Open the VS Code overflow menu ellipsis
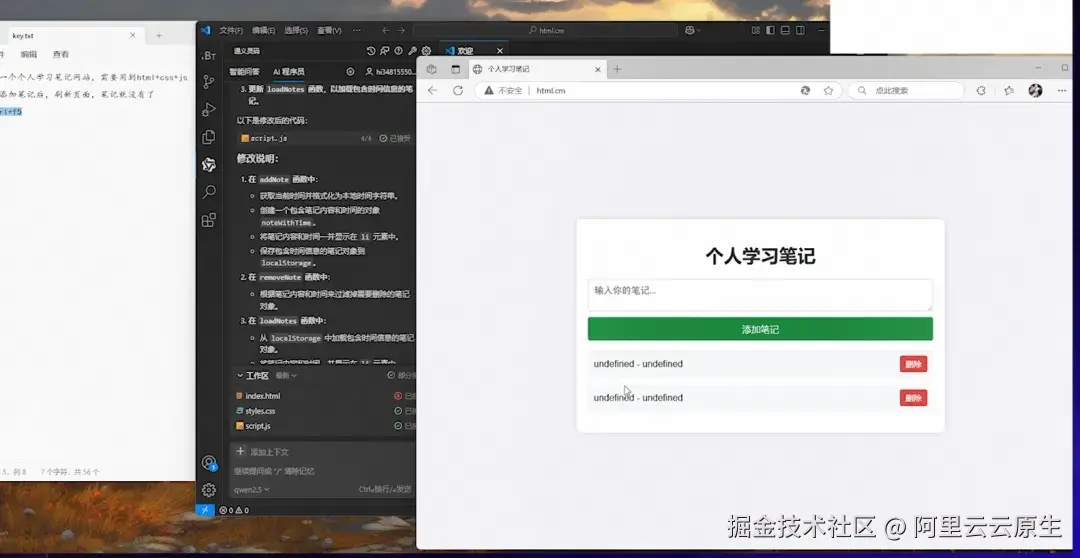1080x558 pixels. pyautogui.click(x=357, y=30)
